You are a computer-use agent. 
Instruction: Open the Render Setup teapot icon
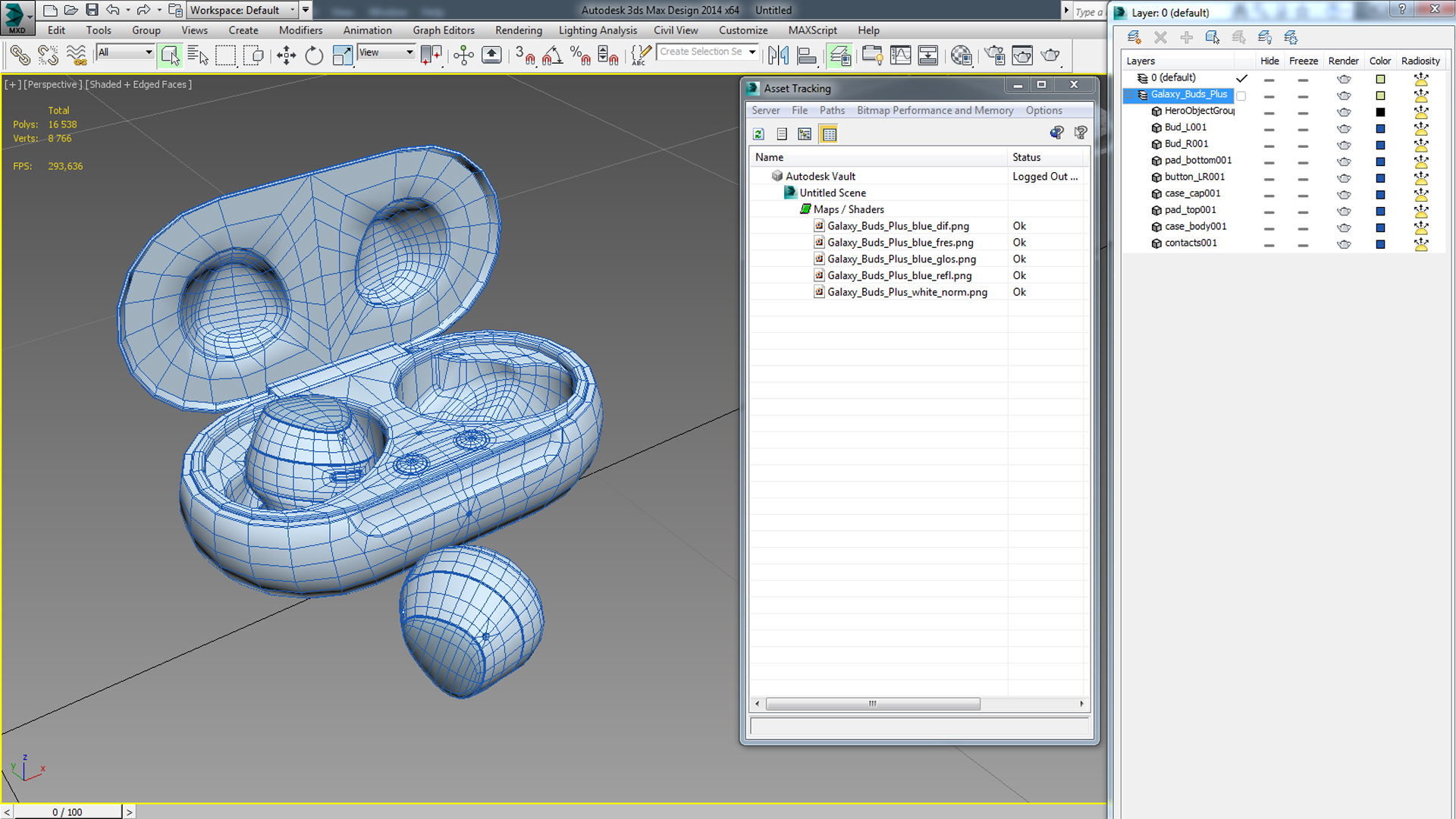pyautogui.click(x=995, y=55)
